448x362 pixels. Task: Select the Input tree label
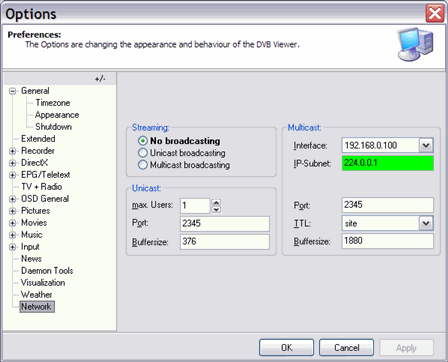(x=30, y=247)
